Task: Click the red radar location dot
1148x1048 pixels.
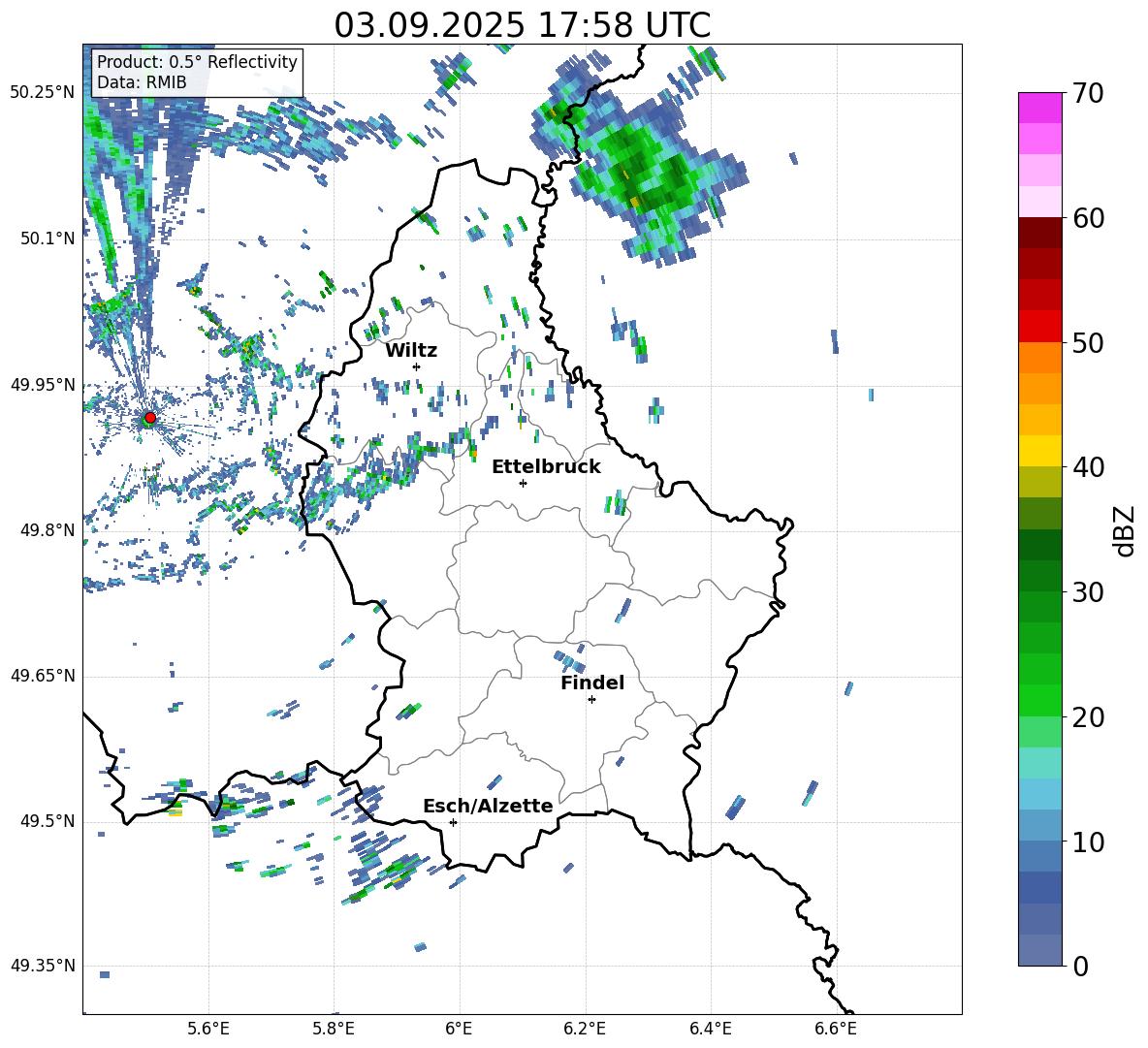Action: coord(150,418)
